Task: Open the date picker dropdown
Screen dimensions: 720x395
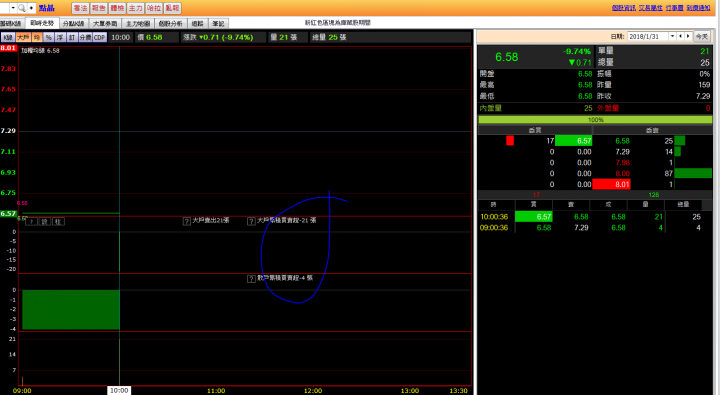Action: click(x=672, y=36)
